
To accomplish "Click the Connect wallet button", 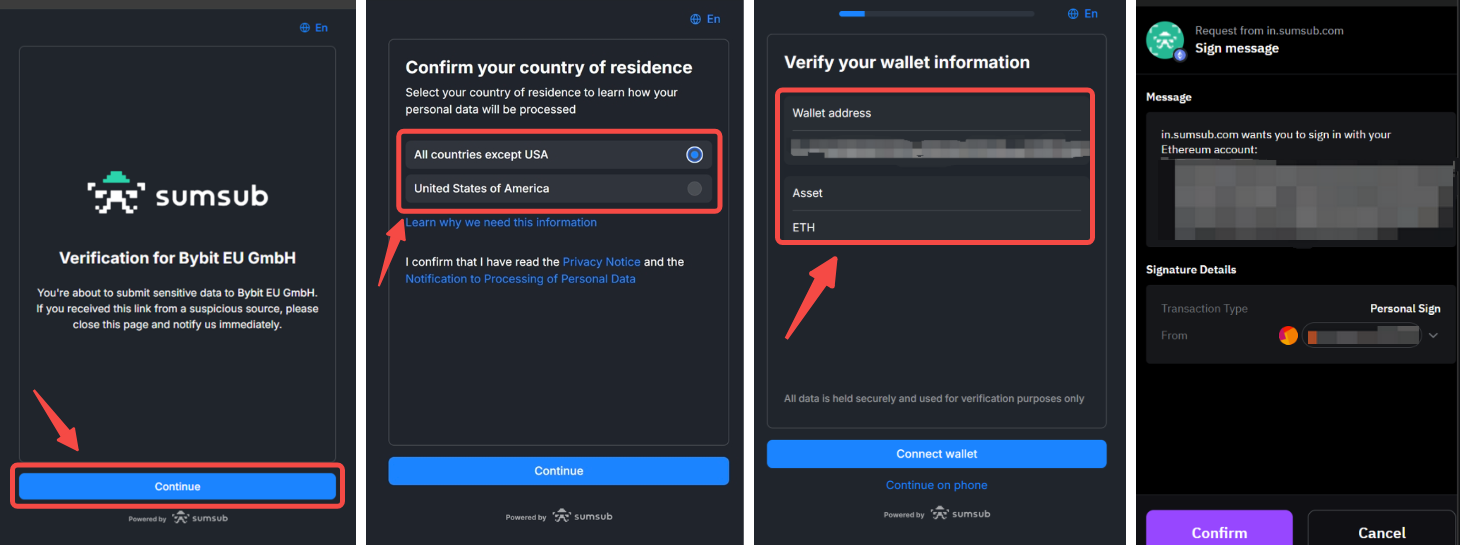I will pos(936,454).
